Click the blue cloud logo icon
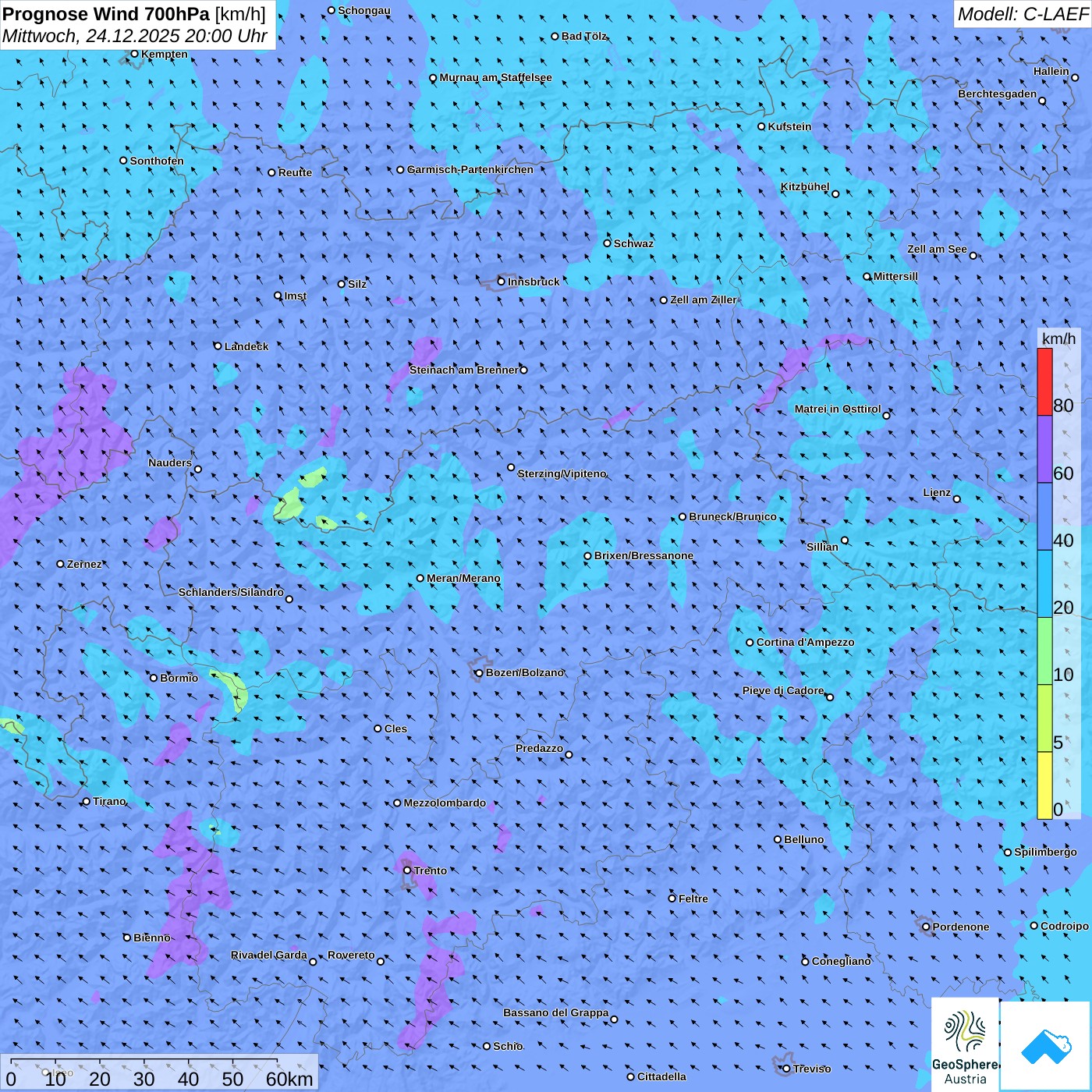Screen dimensions: 1092x1092 click(x=1045, y=1045)
